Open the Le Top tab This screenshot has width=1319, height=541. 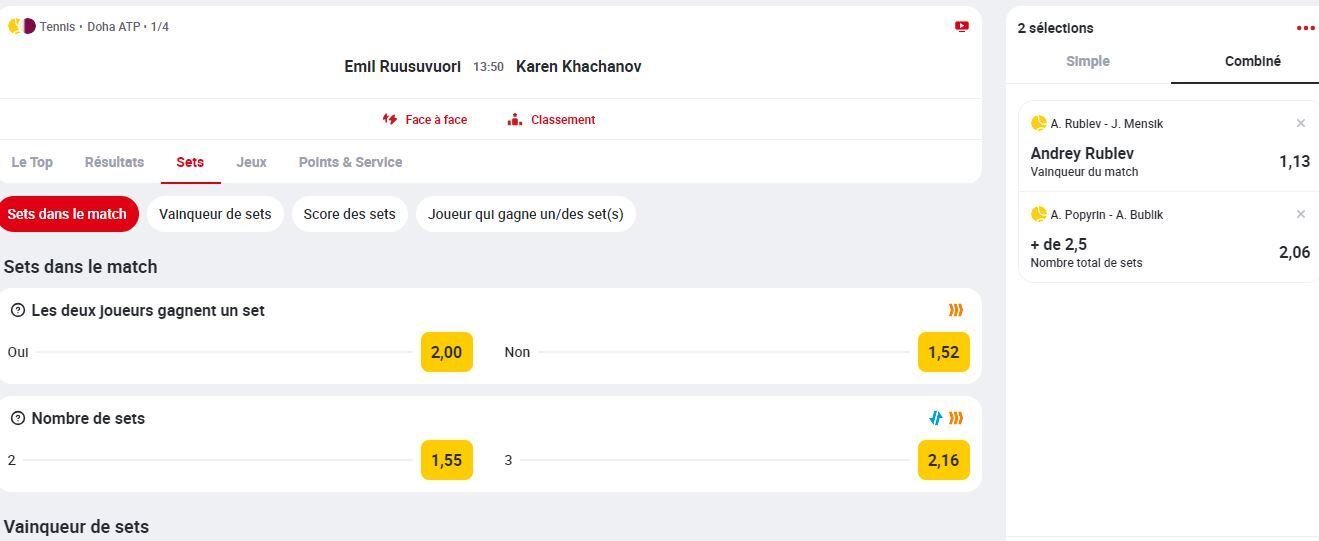click(32, 162)
